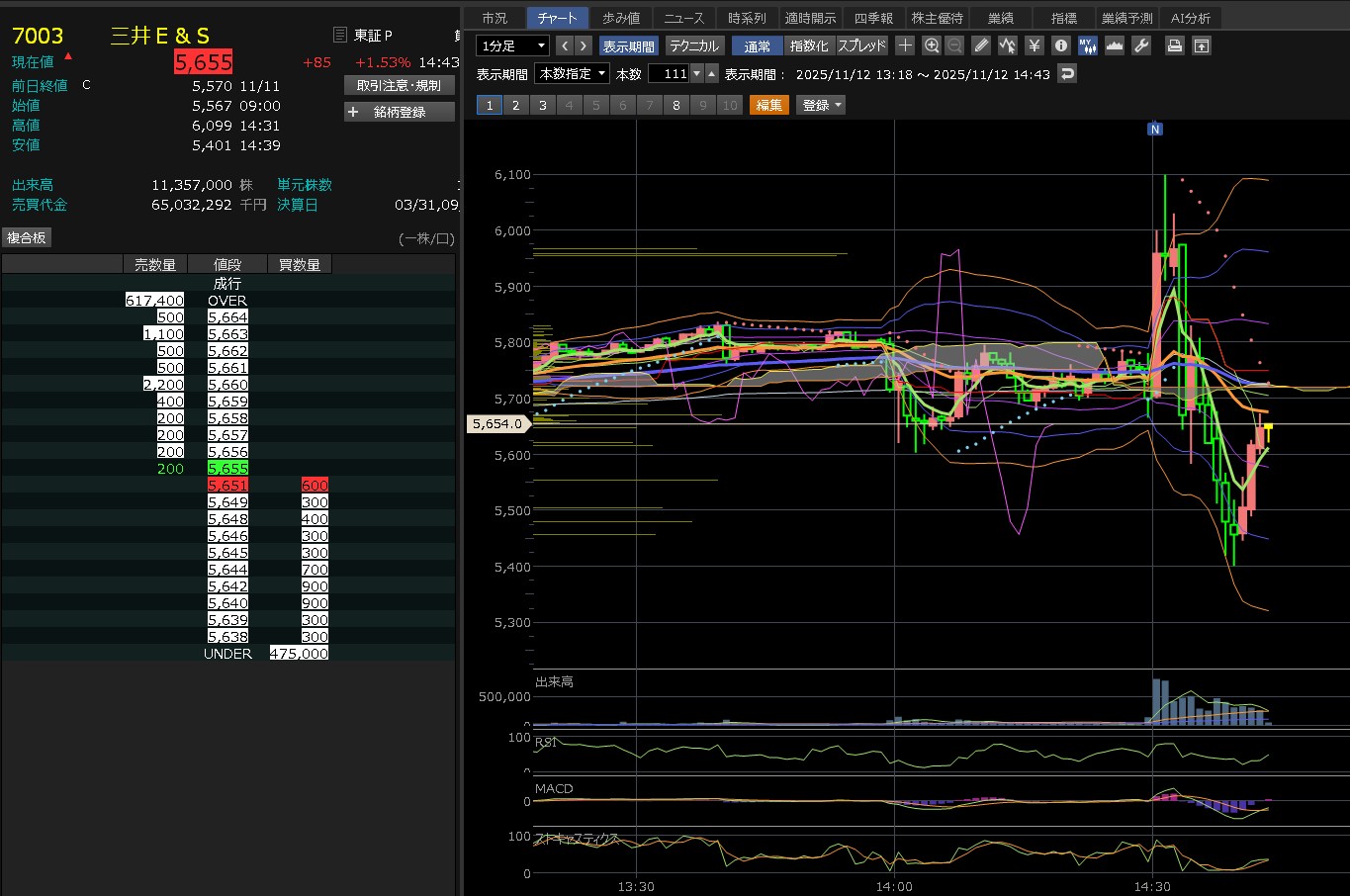
Task: Open the 四季報 tab
Action: pos(873,18)
